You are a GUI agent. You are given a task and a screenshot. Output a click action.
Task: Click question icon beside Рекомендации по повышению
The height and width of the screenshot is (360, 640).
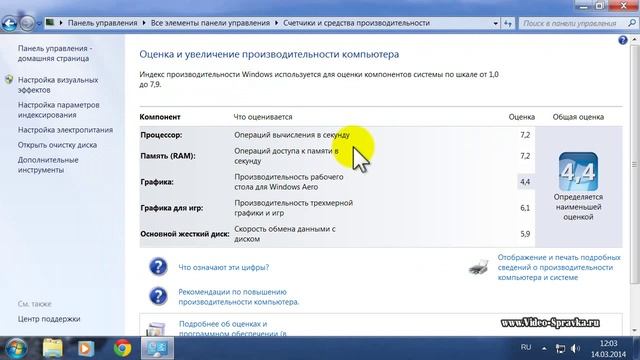(158, 296)
